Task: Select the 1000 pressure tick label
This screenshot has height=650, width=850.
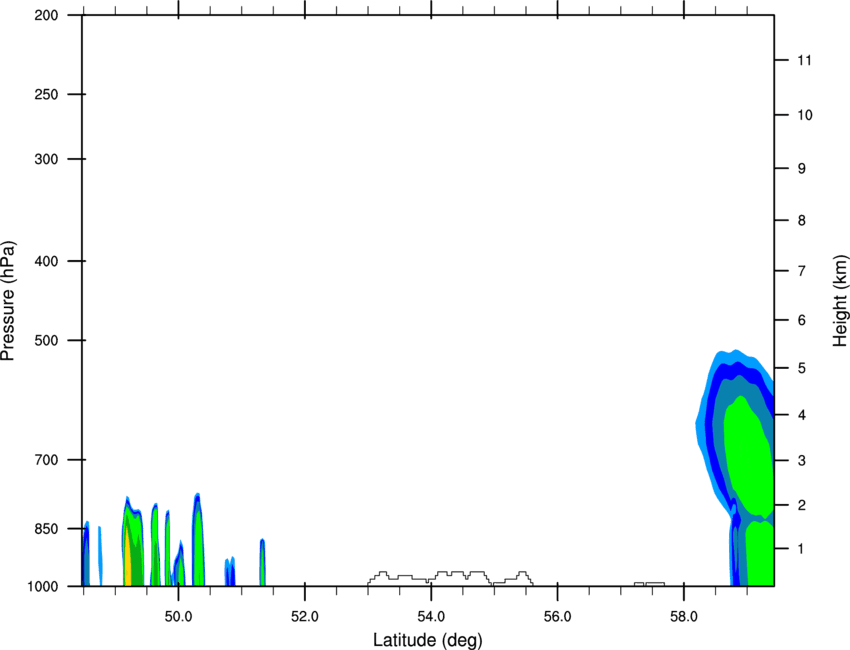Action: pos(43,586)
